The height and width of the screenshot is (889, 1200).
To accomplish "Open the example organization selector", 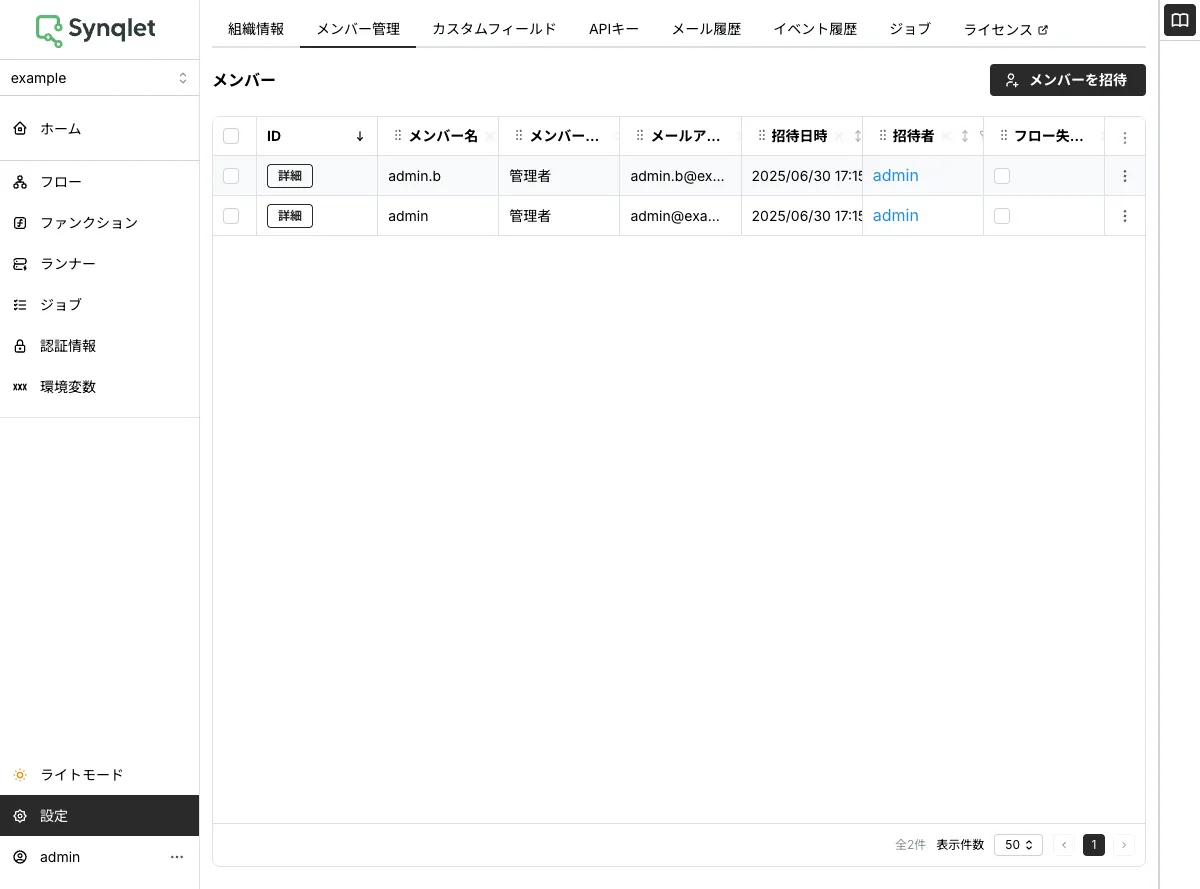I will point(99,78).
